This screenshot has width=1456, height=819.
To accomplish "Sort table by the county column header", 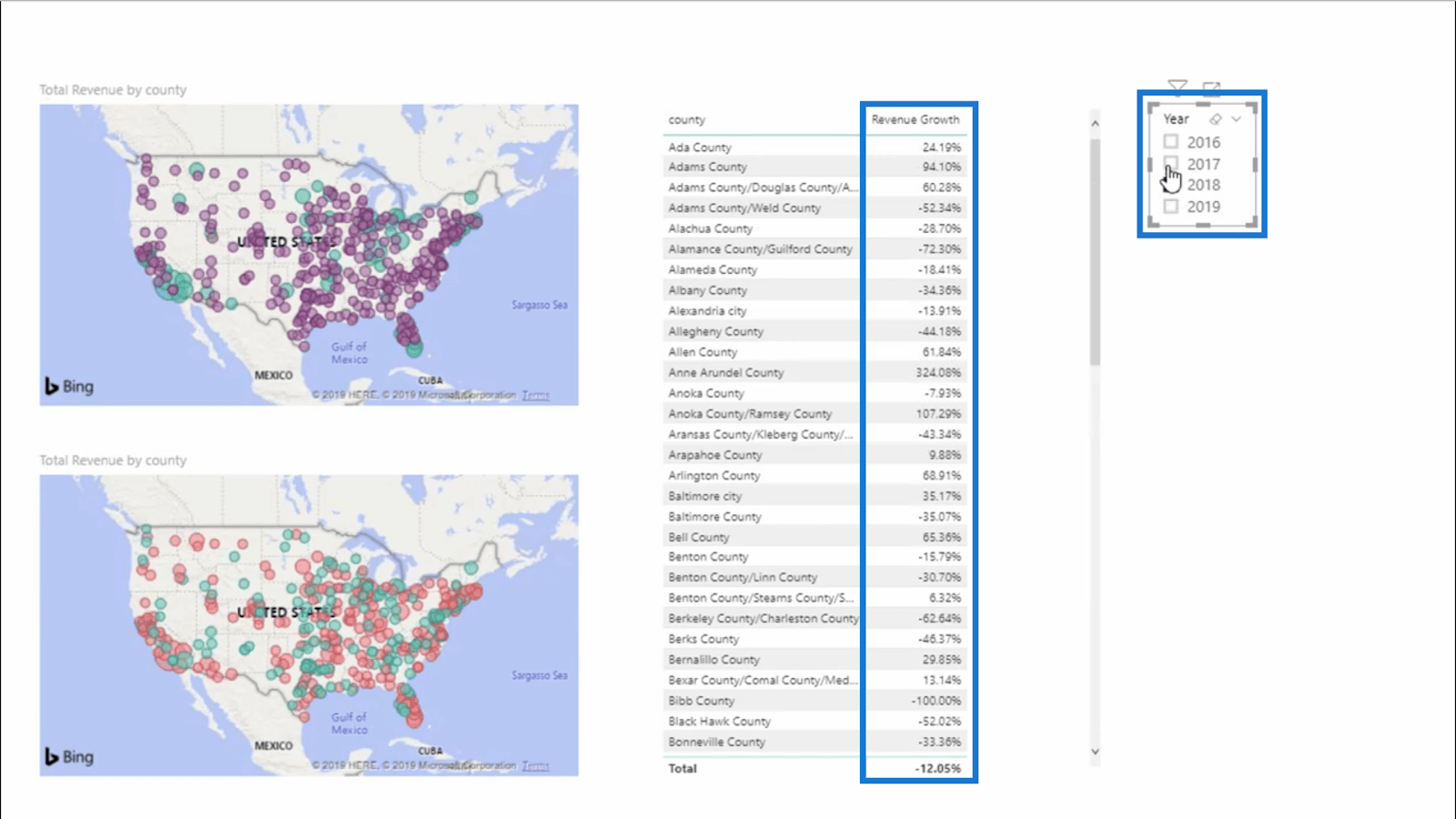I will 687,120.
